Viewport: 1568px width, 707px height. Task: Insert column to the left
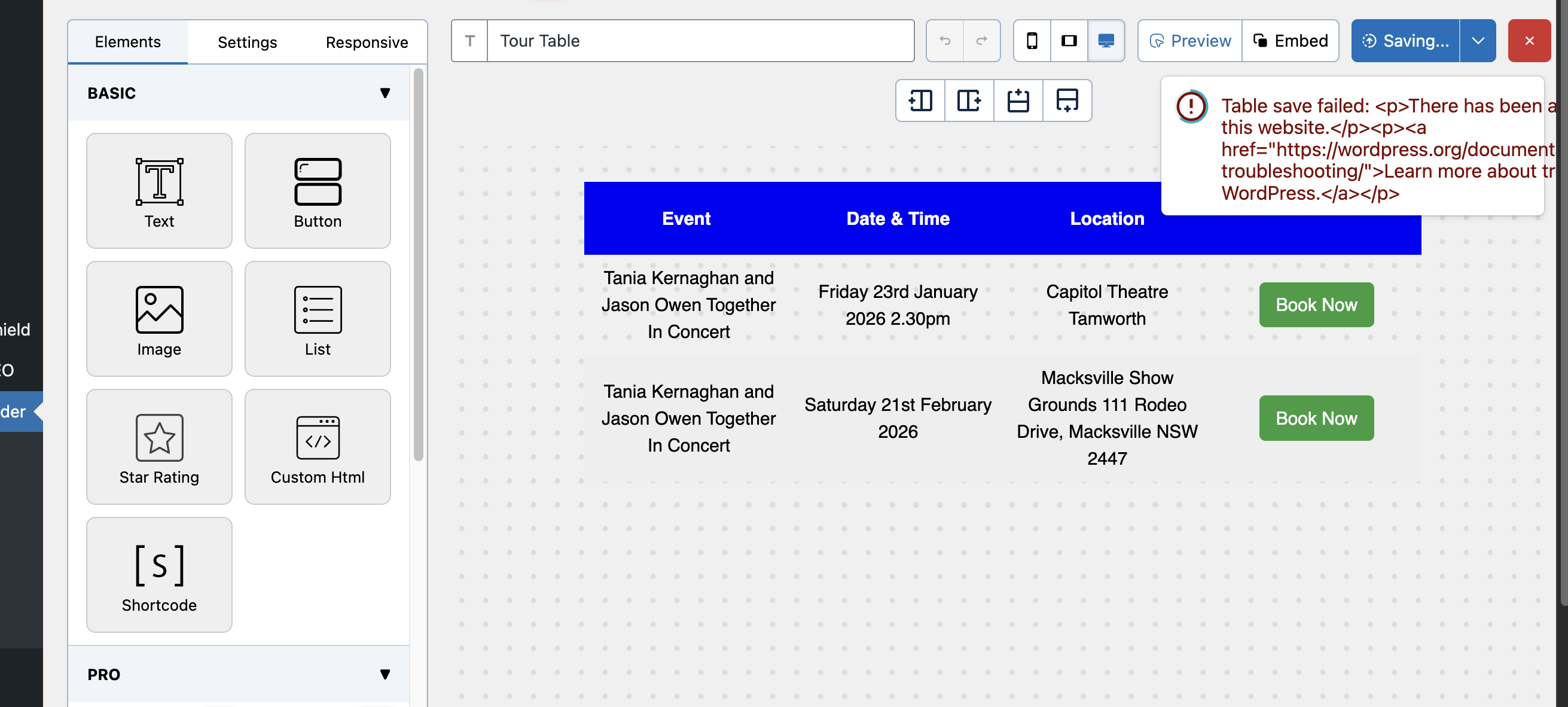pyautogui.click(x=920, y=100)
